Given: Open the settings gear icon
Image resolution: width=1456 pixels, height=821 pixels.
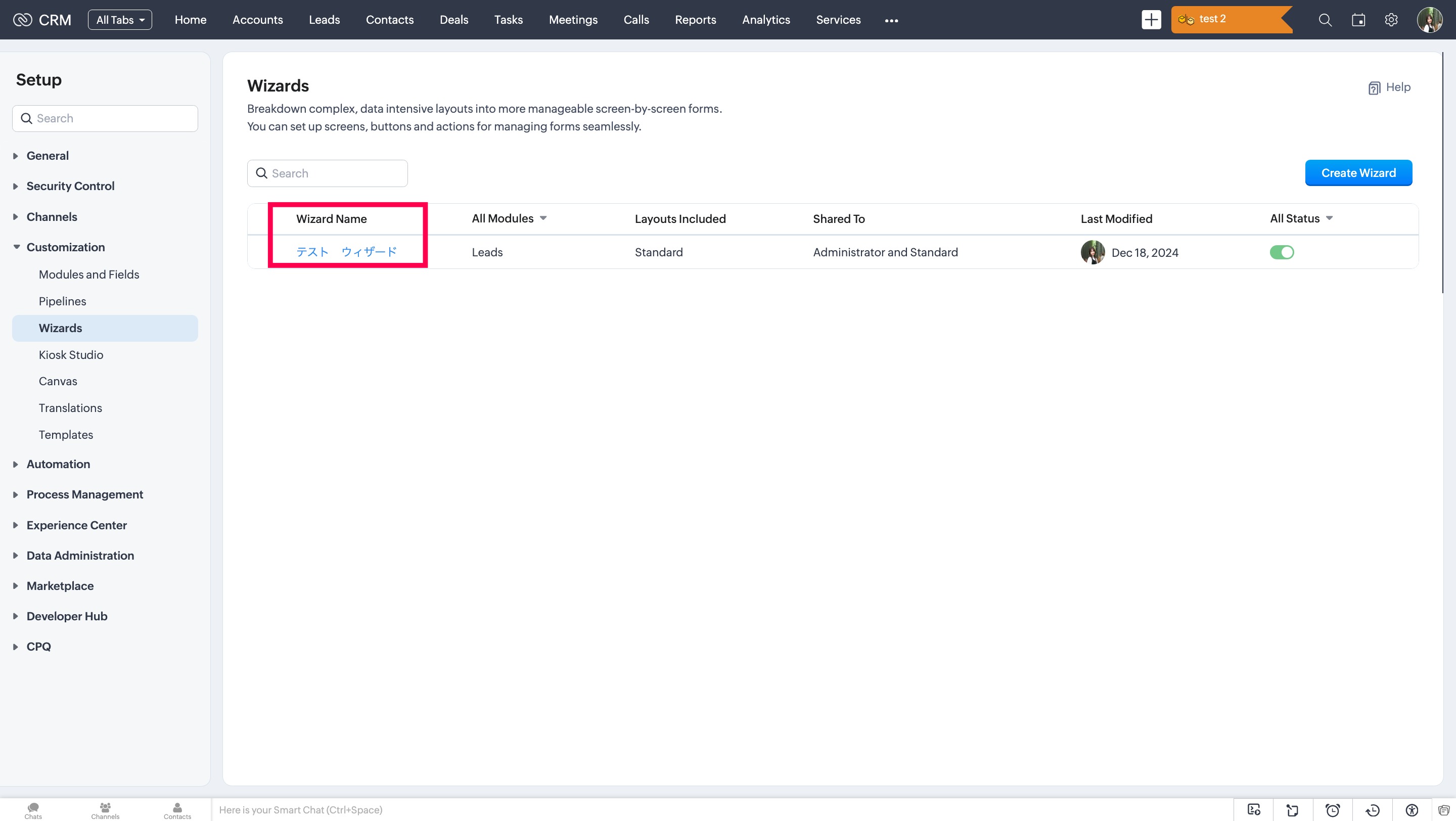Looking at the screenshot, I should pyautogui.click(x=1391, y=20).
